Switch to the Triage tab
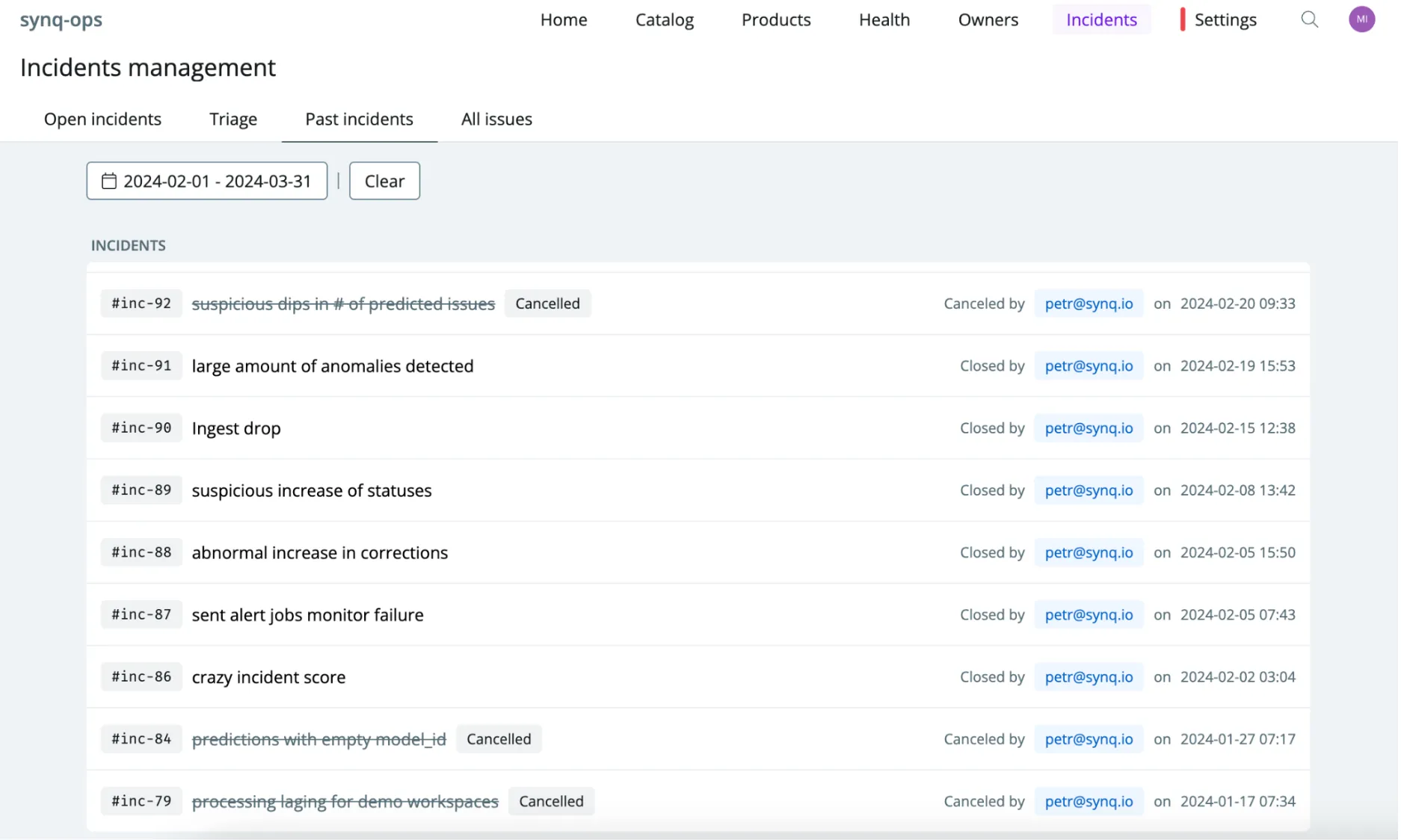Image resolution: width=1401 pixels, height=840 pixels. tap(233, 119)
